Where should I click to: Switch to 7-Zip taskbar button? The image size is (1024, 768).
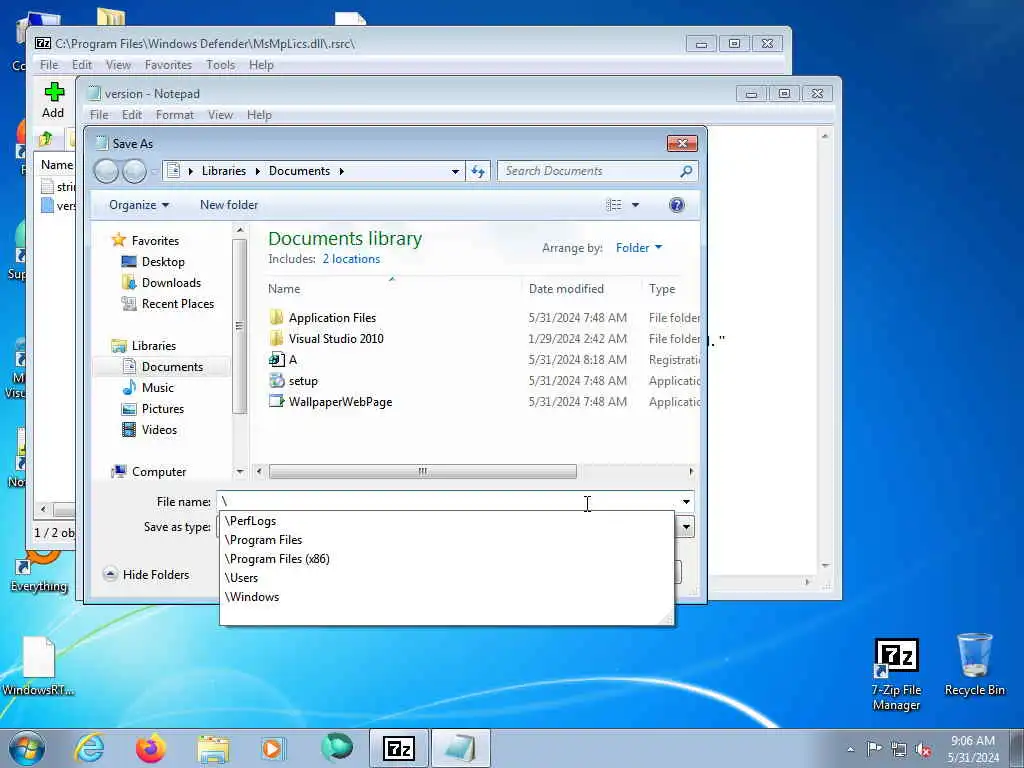[398, 748]
